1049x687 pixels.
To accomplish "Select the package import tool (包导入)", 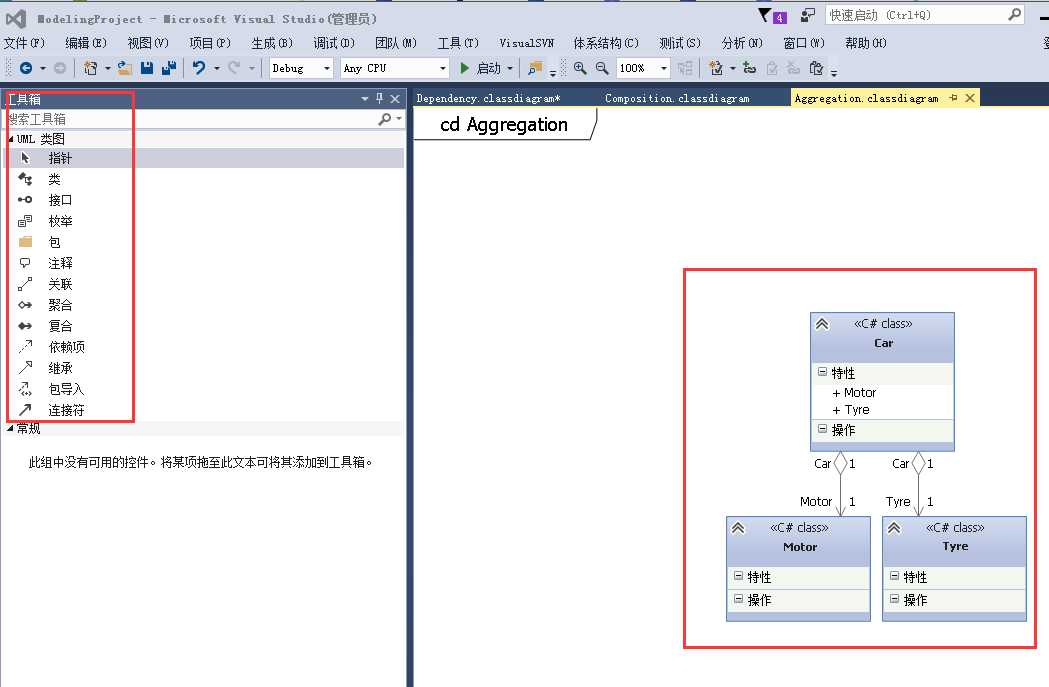I will (x=203, y=389).
